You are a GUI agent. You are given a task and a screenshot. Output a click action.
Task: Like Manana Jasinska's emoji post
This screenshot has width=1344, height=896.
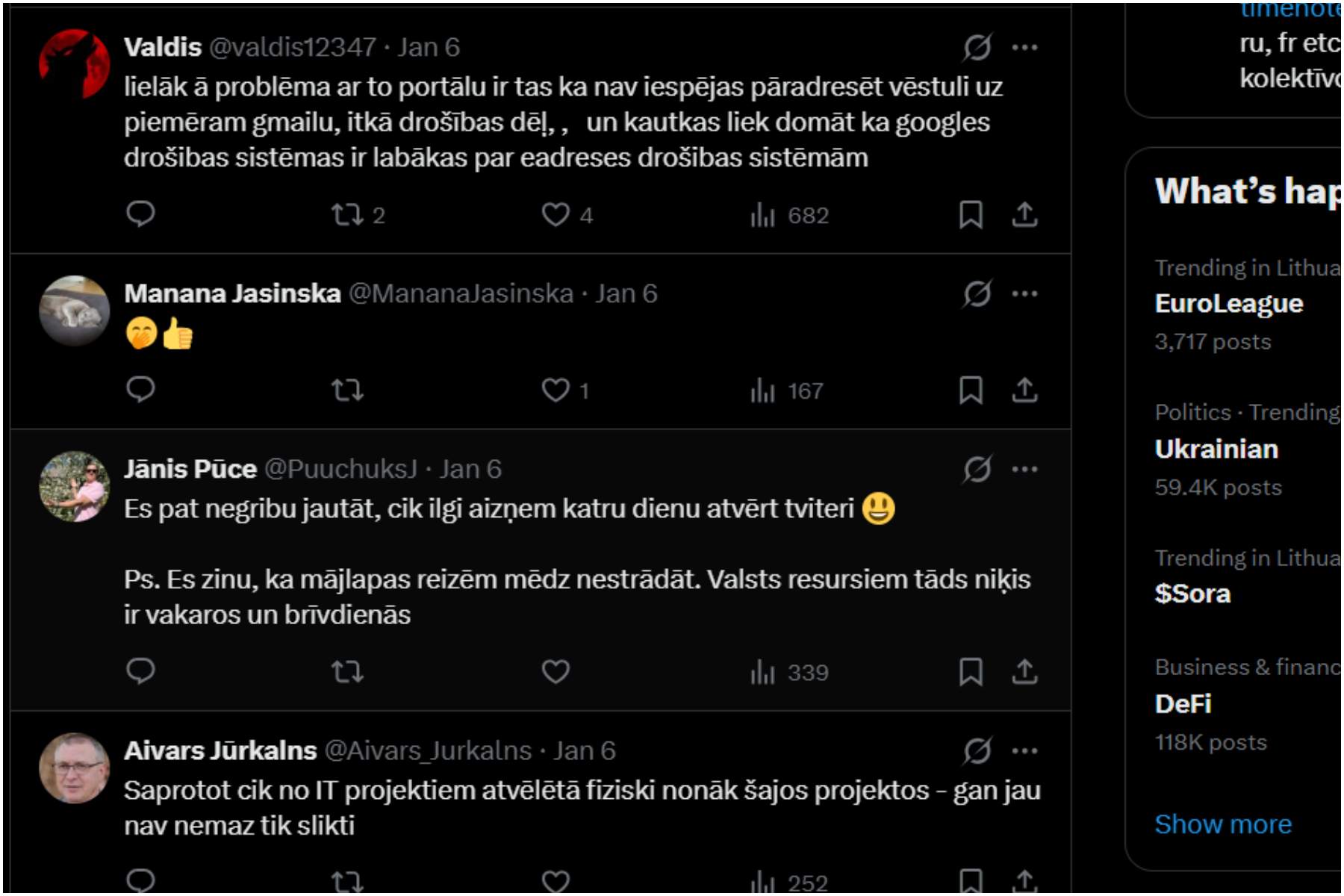[x=556, y=390]
